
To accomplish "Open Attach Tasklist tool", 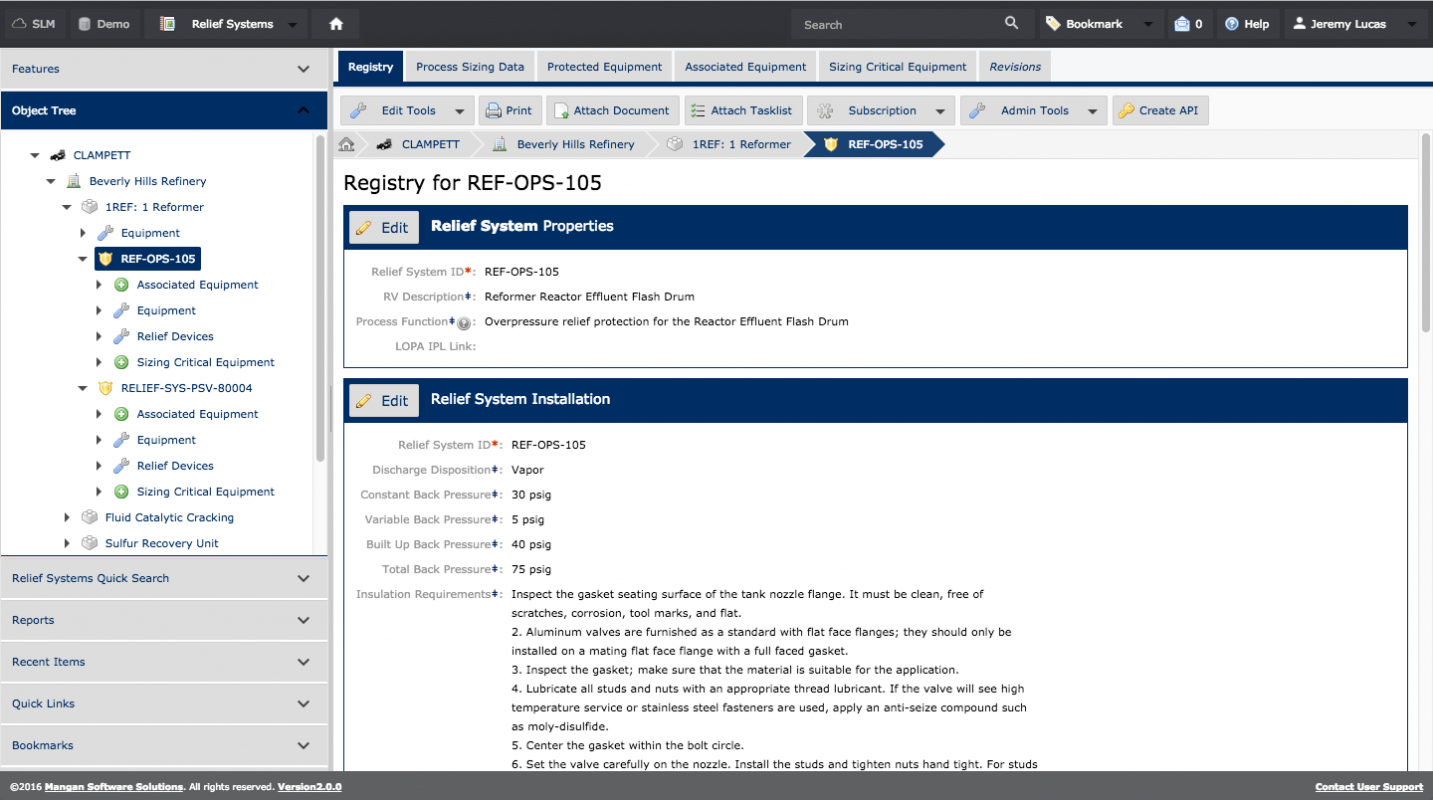I will 743,111.
